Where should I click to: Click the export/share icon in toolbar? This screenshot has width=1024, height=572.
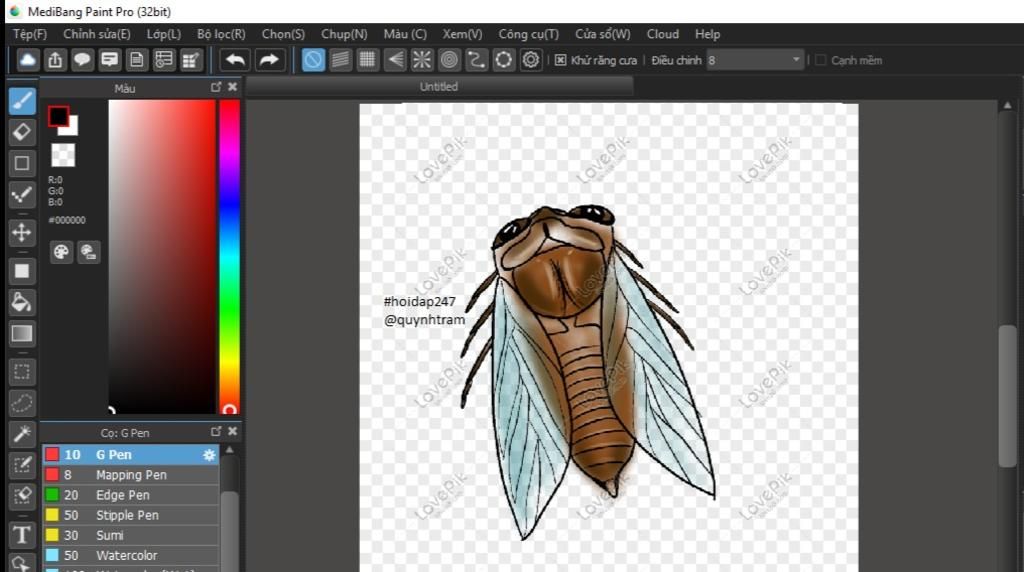pyautogui.click(x=55, y=60)
